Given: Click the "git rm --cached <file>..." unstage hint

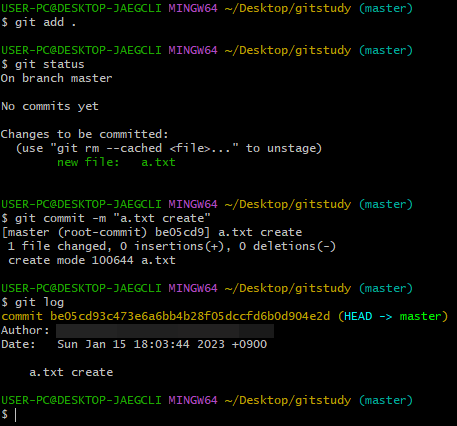Looking at the screenshot, I should 169,148.
